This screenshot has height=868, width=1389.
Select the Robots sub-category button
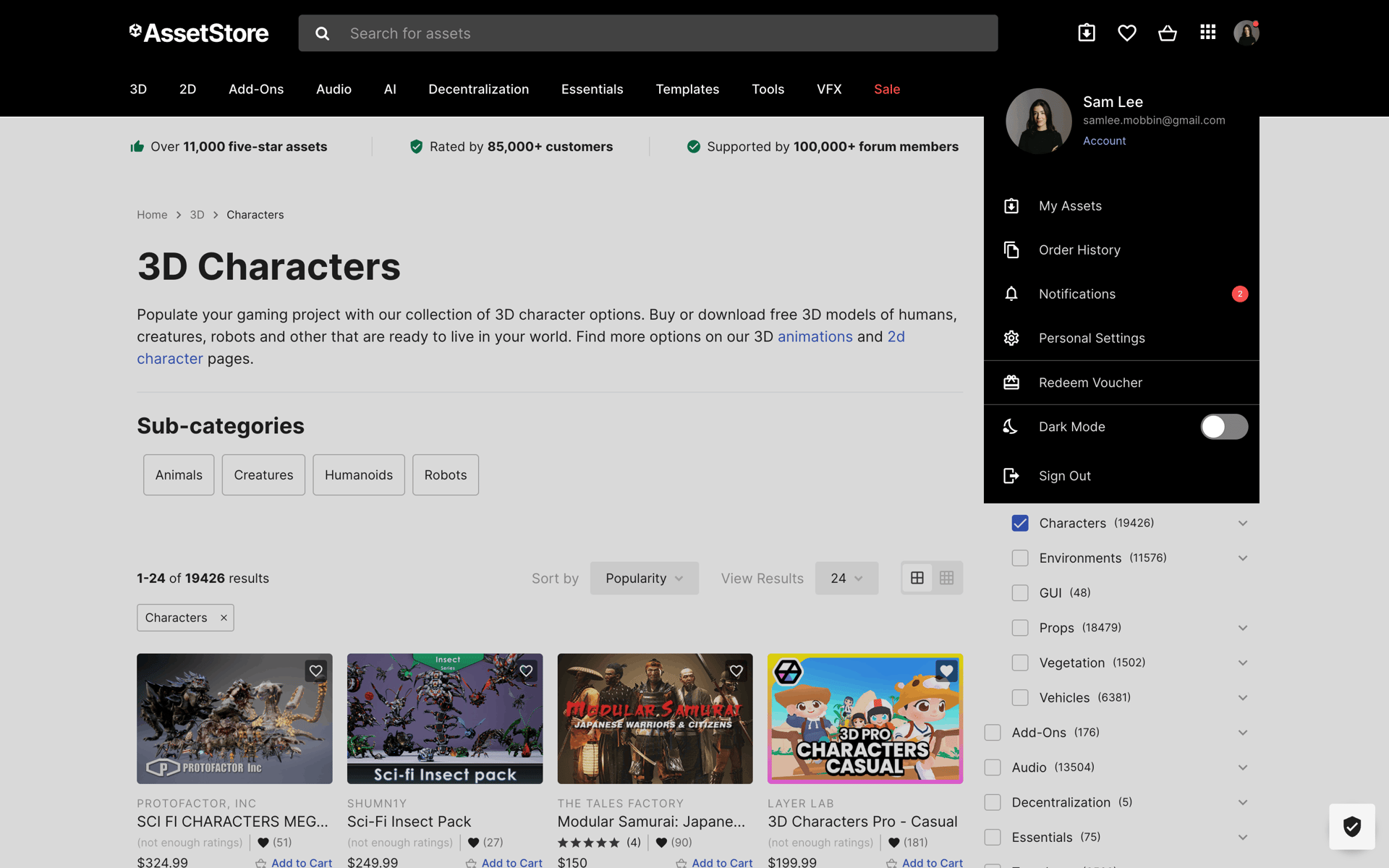tap(446, 475)
